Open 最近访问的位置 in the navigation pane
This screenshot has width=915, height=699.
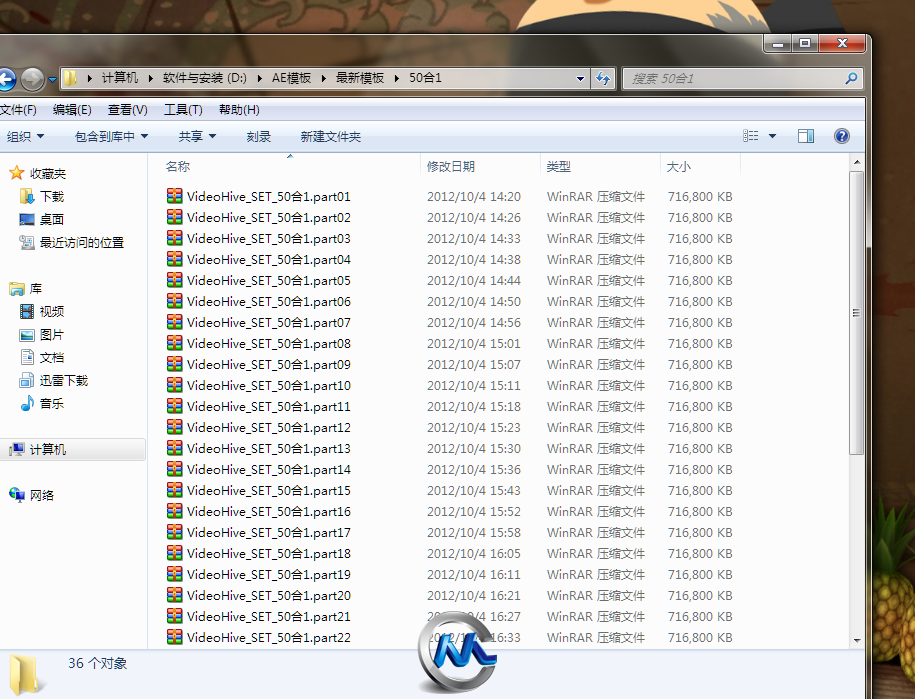click(82, 243)
